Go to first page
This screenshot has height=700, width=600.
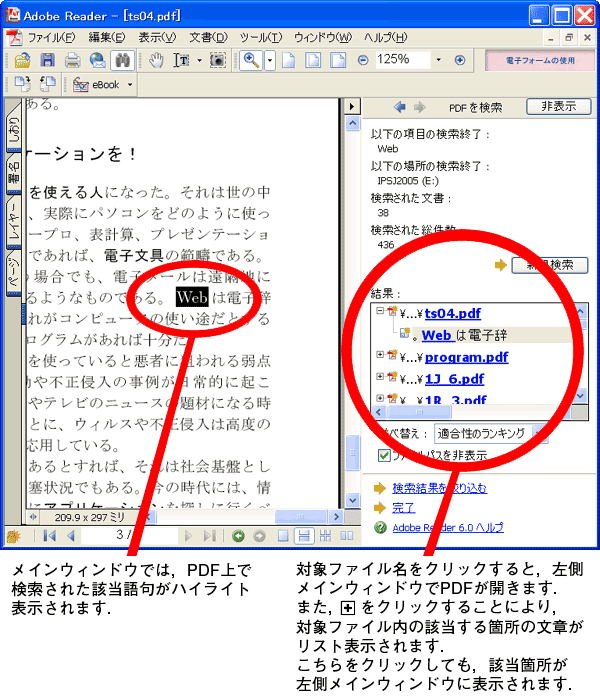(x=50, y=535)
